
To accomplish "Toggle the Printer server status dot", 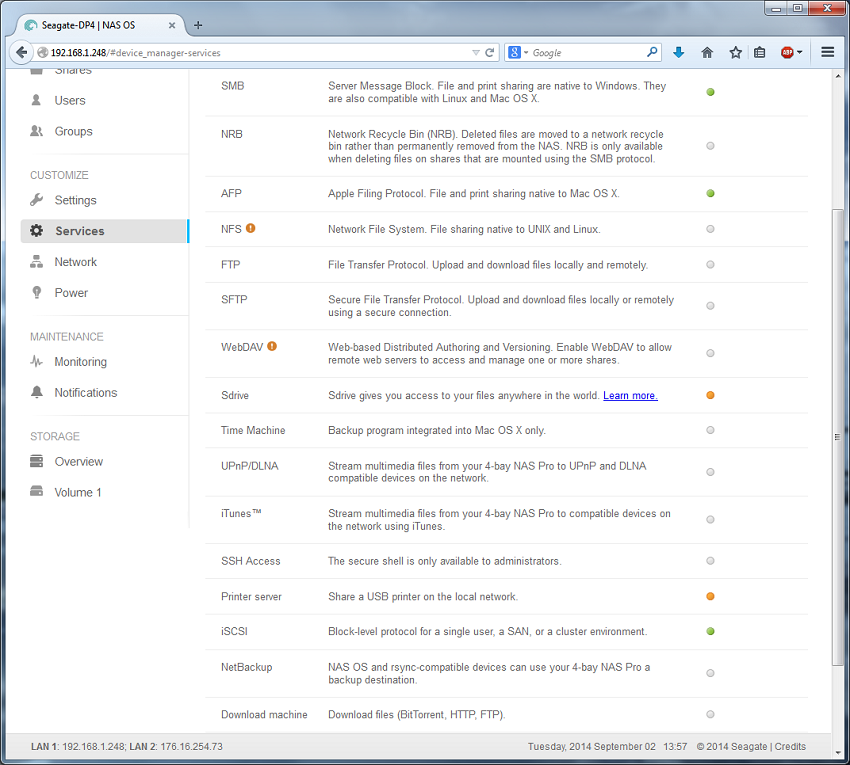I will [710, 596].
